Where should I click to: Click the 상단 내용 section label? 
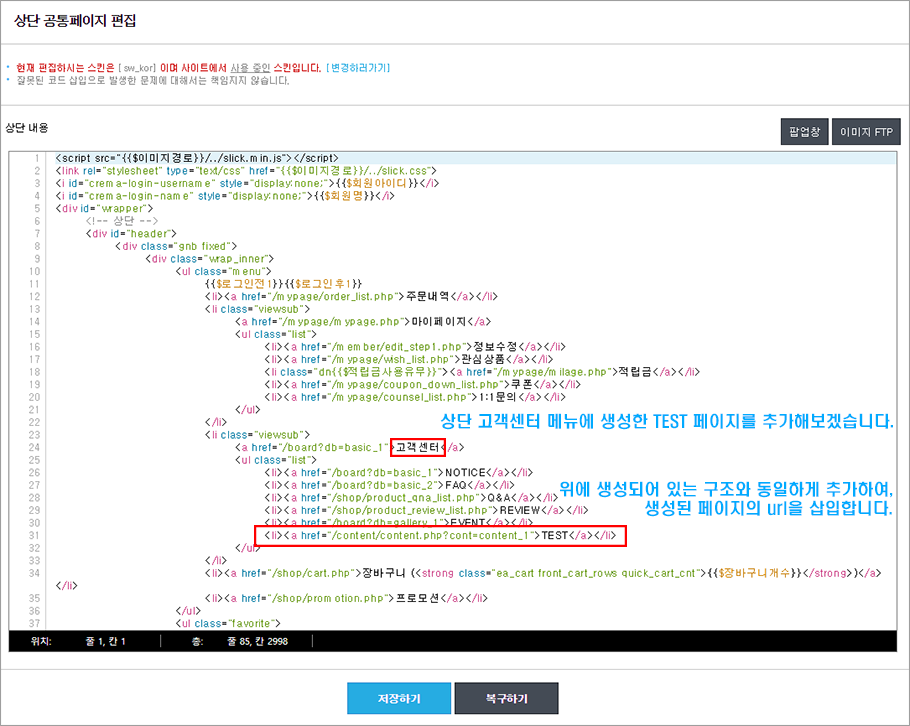coord(27,128)
